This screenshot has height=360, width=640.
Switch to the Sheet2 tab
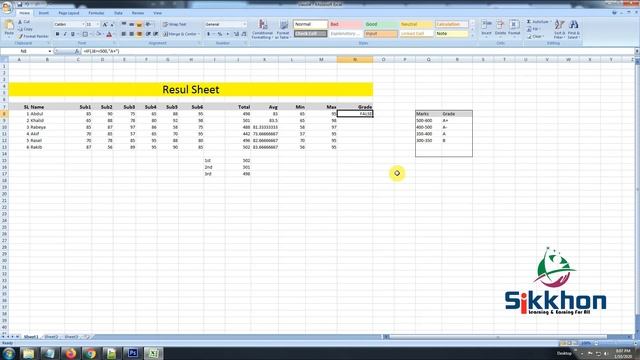[51, 337]
